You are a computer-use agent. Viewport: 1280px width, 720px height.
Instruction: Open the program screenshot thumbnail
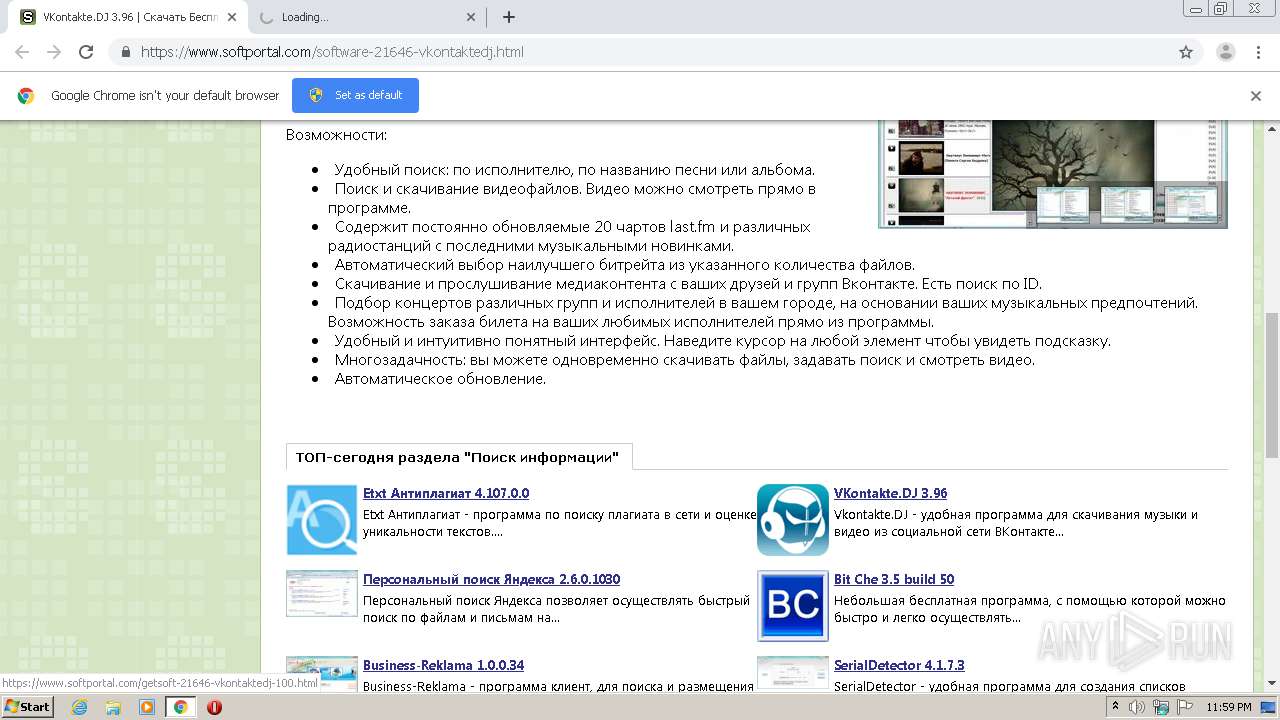1053,173
